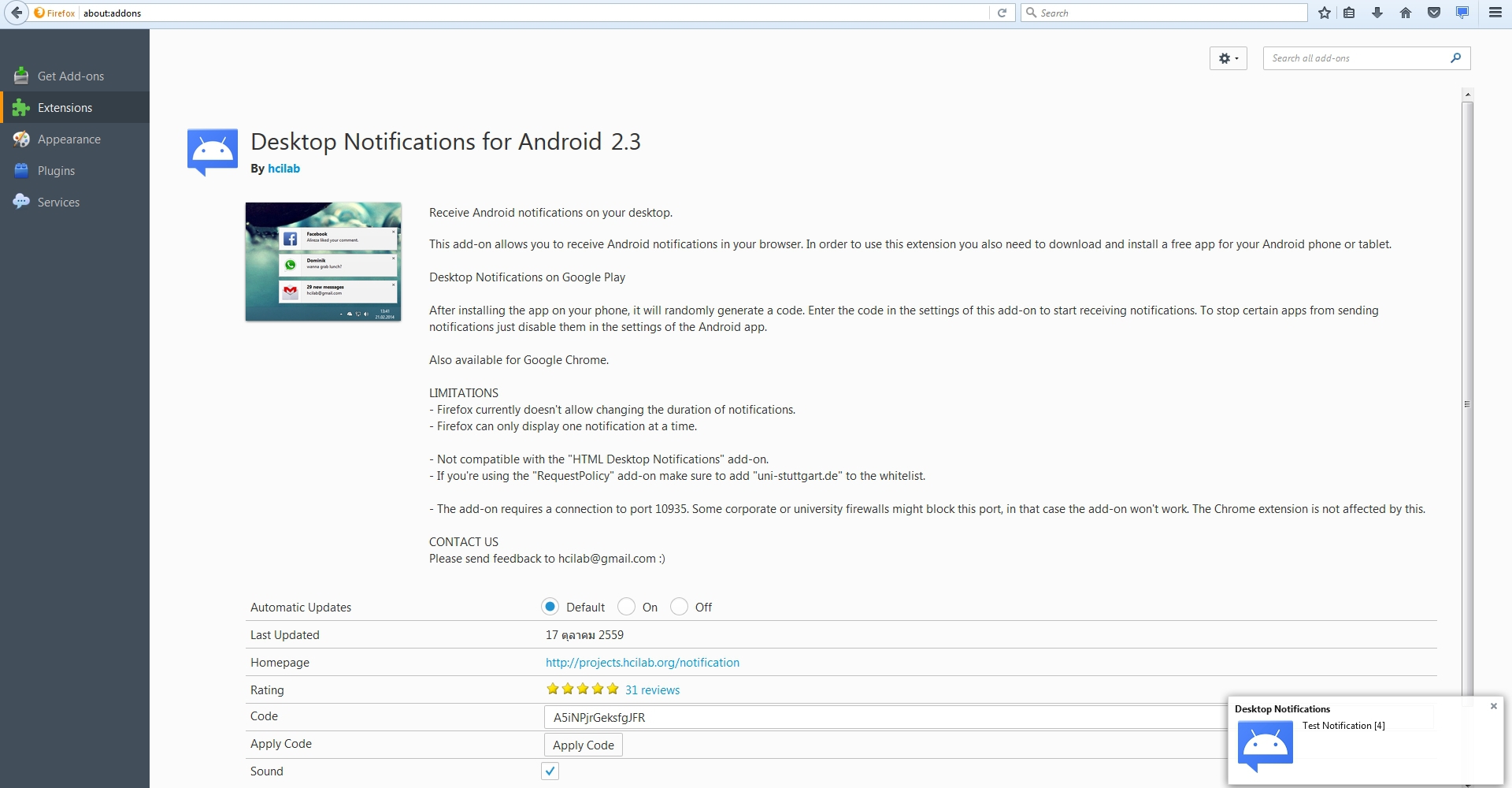Click the Apply Code button
The height and width of the screenshot is (788, 1512).
tap(584, 745)
